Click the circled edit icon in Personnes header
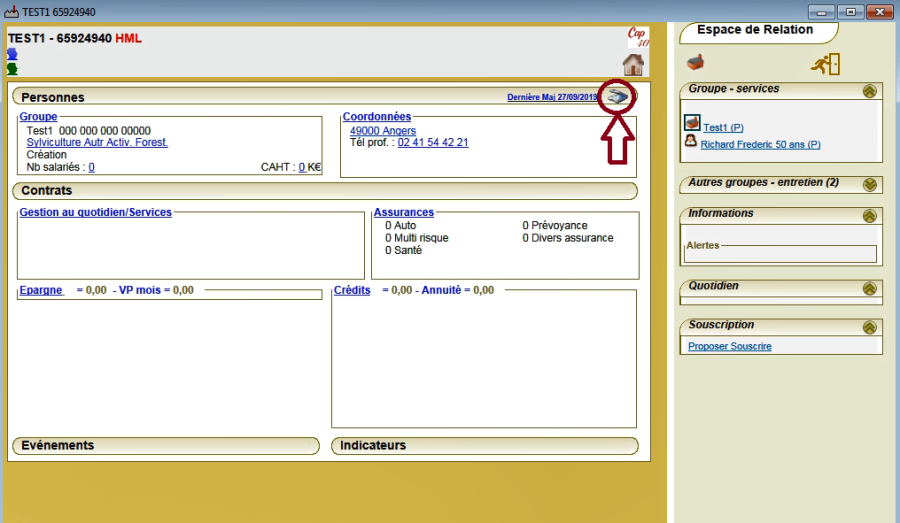 tap(619, 97)
